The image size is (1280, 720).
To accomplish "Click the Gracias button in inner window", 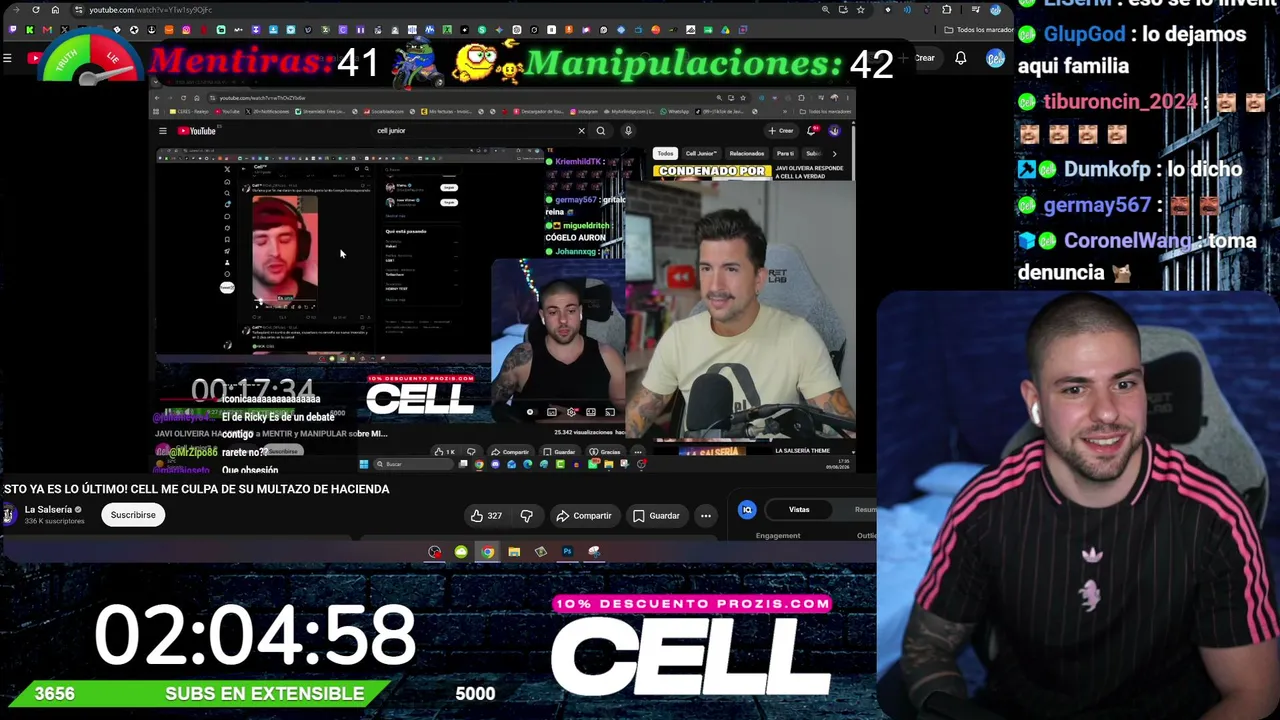I will click(x=606, y=452).
